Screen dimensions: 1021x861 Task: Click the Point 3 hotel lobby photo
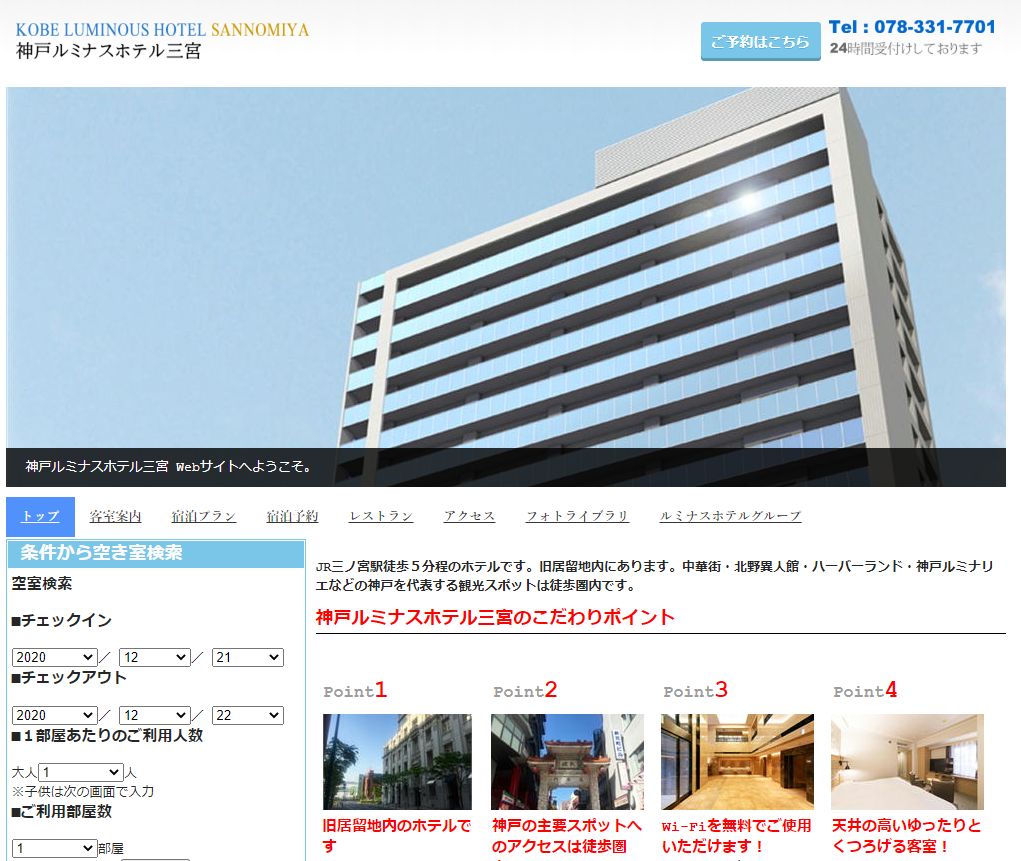click(x=737, y=762)
